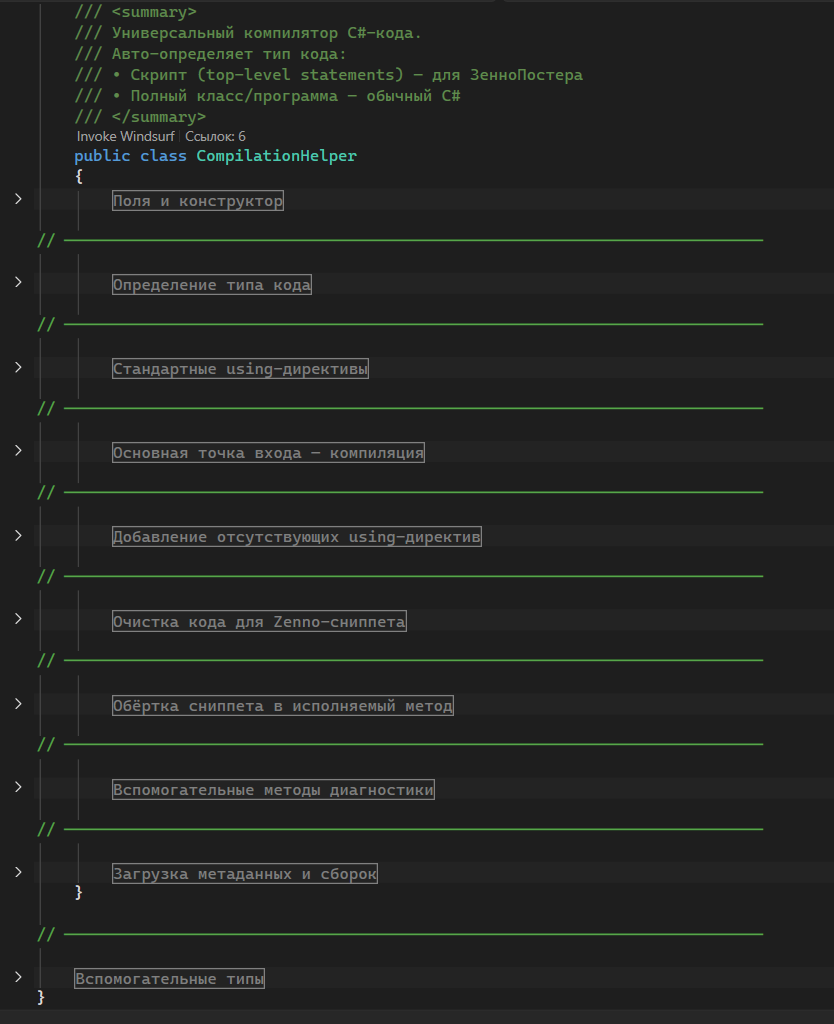
Task: Click the "Invoke Windsurf" CodeLens link
Action: [x=125, y=136]
